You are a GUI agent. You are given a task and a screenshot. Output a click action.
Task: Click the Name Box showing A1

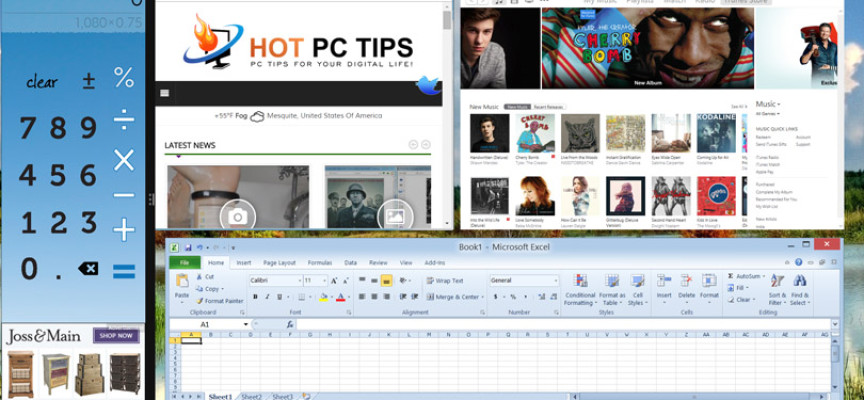point(204,325)
